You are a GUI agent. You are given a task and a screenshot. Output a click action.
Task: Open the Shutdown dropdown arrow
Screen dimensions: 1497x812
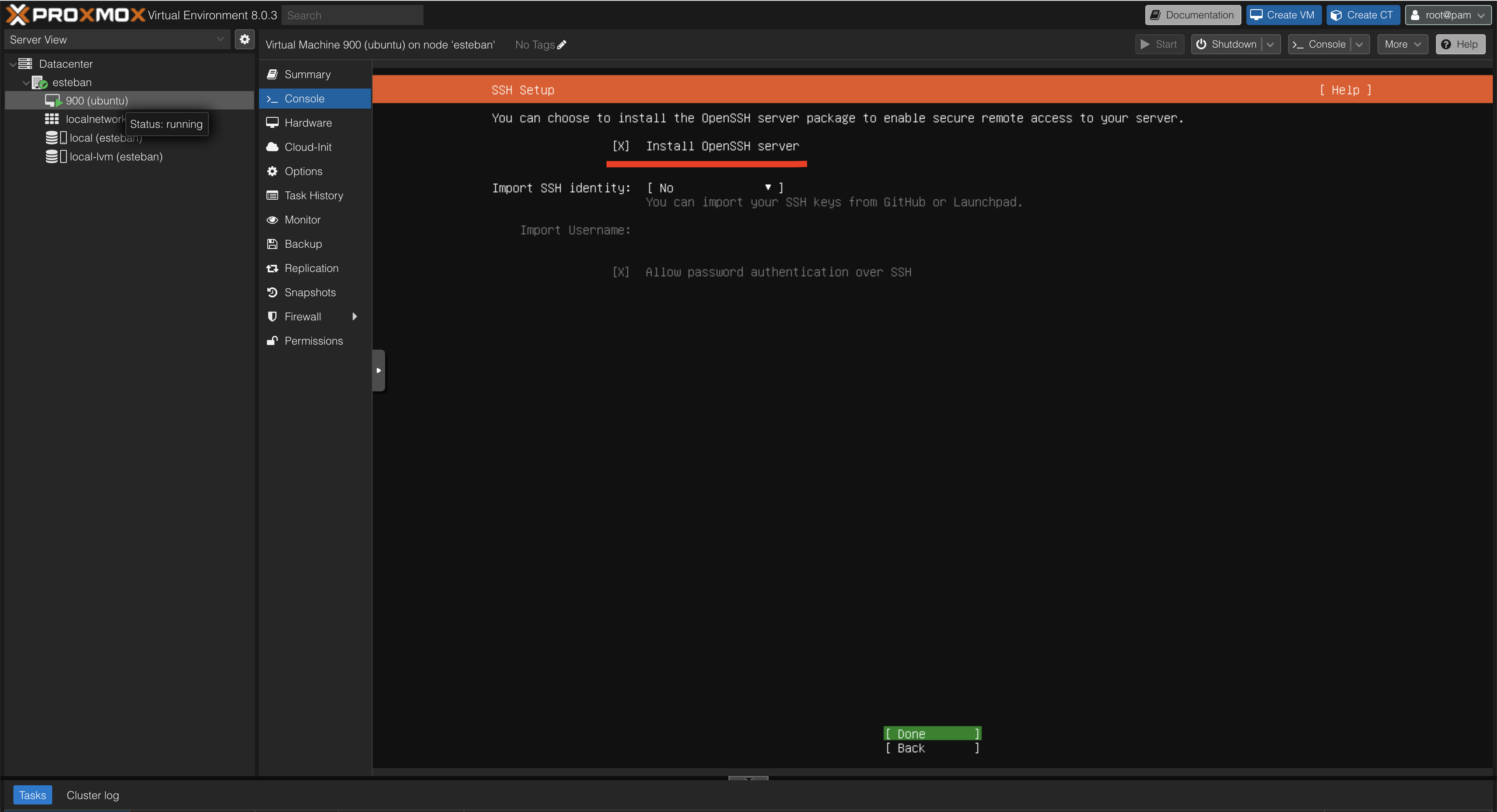[x=1270, y=44]
